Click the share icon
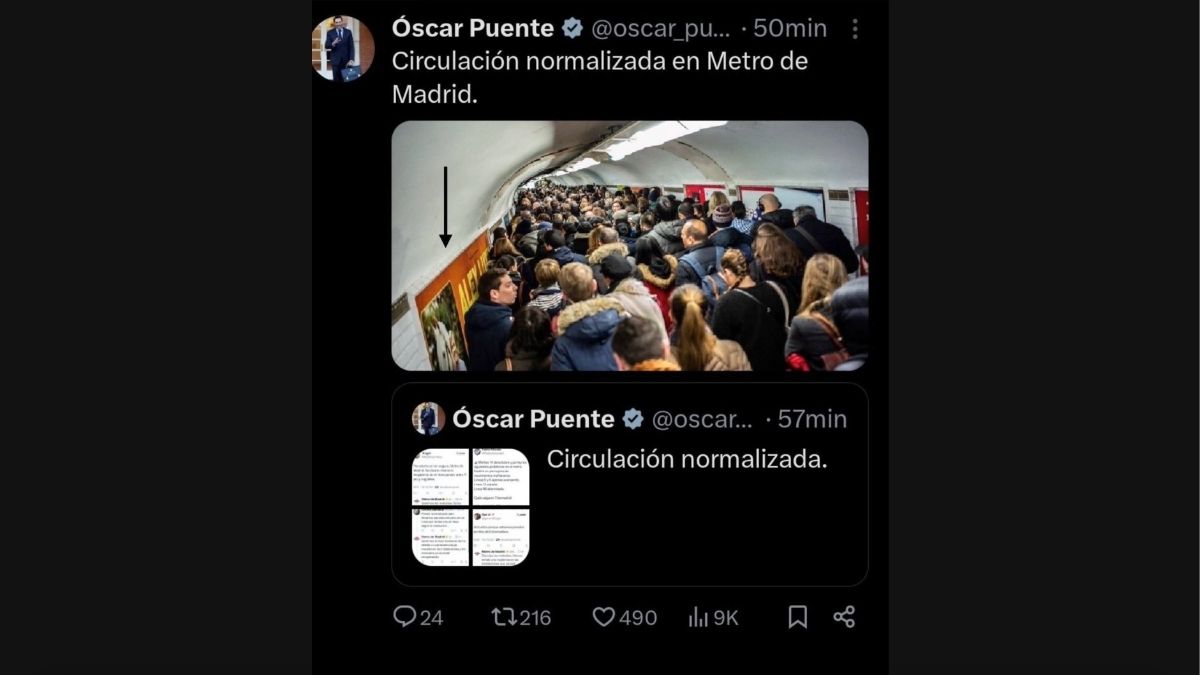 (x=844, y=617)
